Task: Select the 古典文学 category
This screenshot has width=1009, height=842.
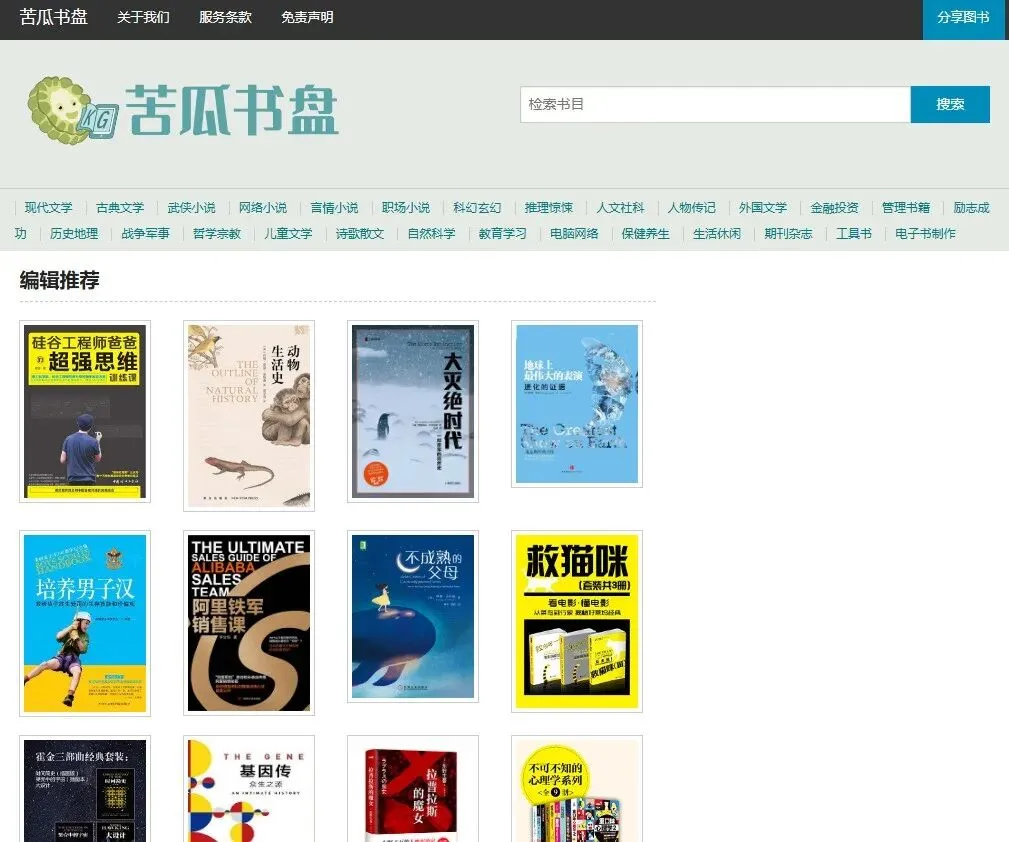Action: pos(120,207)
